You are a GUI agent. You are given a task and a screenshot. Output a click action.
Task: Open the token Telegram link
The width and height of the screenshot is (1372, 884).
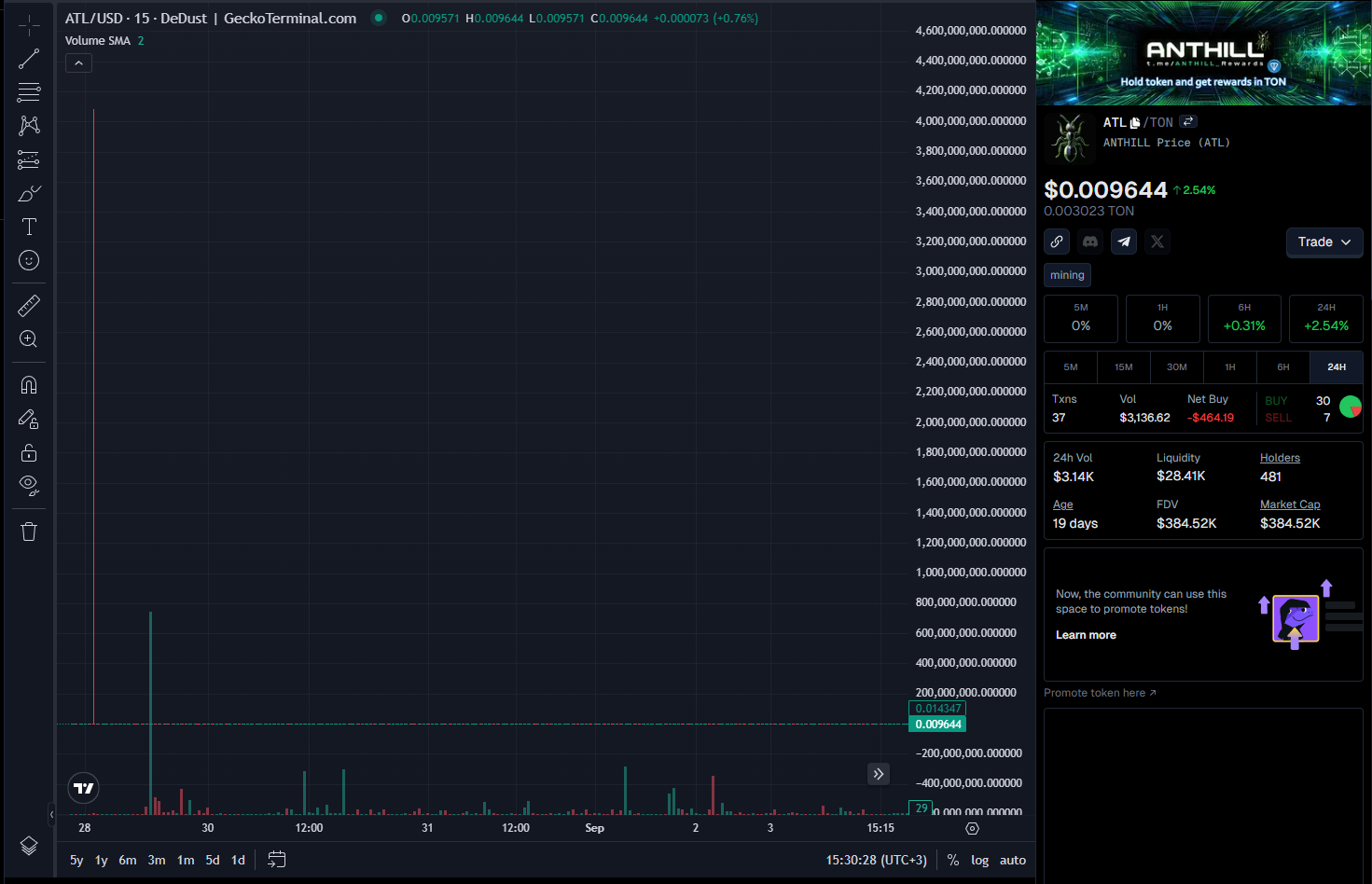[x=1124, y=242]
